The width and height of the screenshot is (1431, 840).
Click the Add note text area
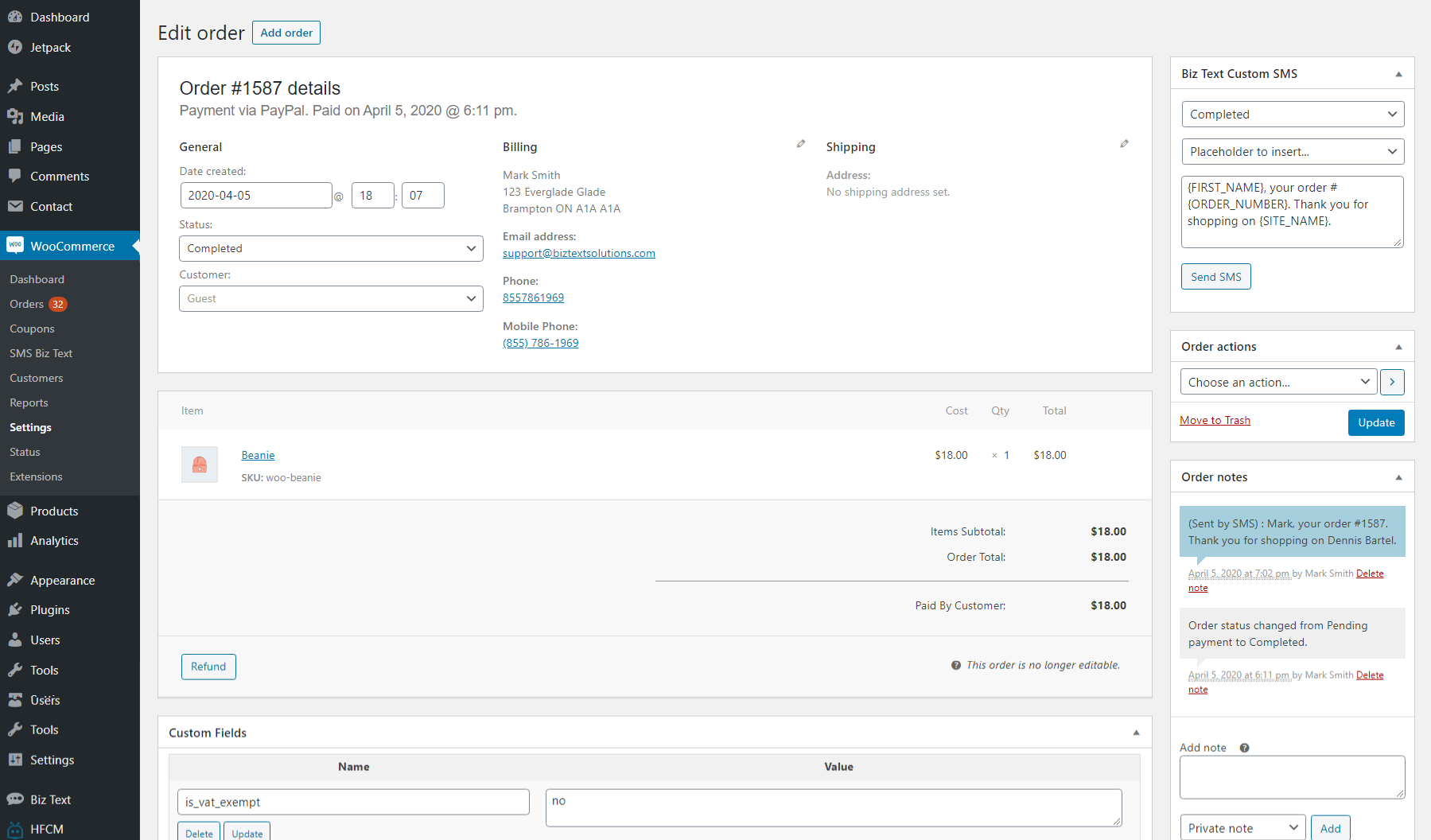tap(1293, 777)
